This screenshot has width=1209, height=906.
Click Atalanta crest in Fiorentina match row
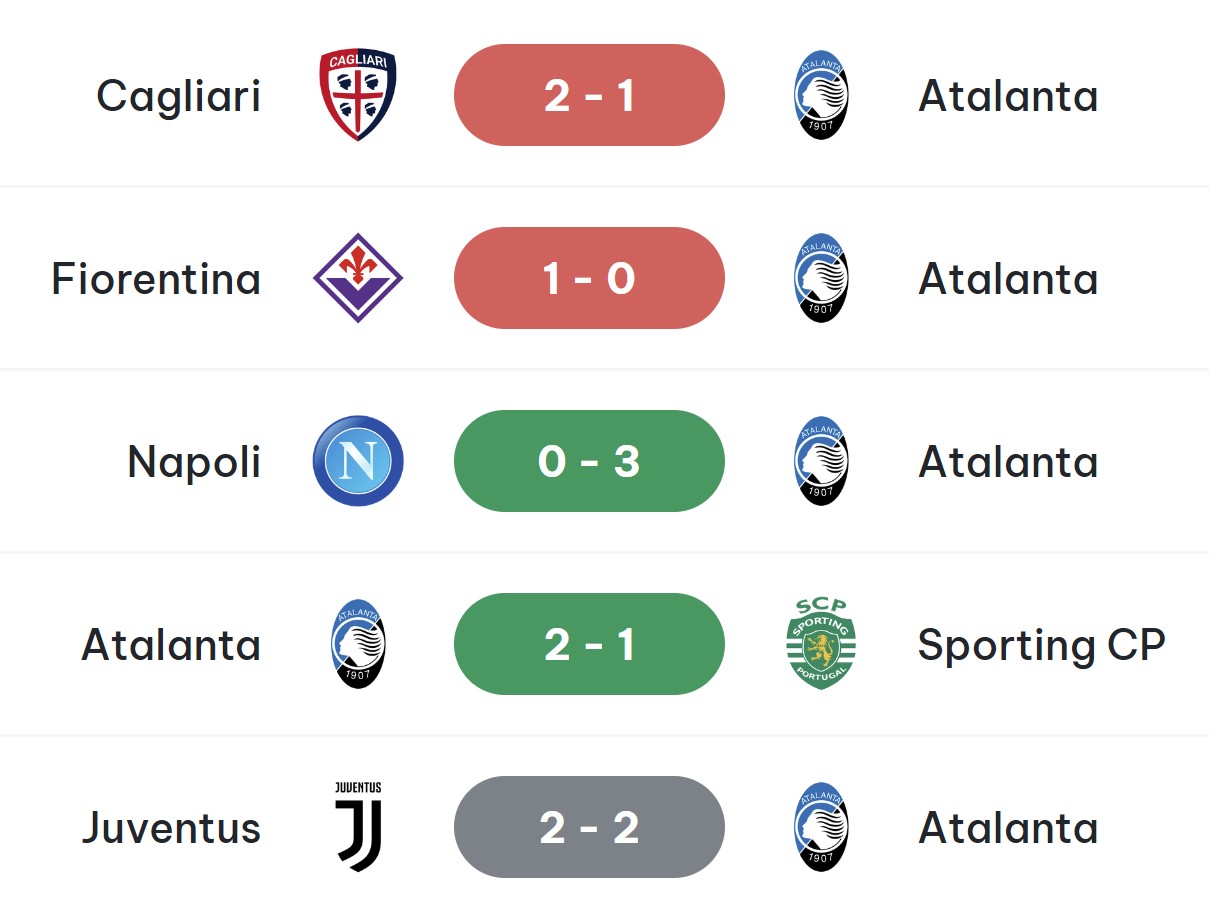pyautogui.click(x=821, y=278)
